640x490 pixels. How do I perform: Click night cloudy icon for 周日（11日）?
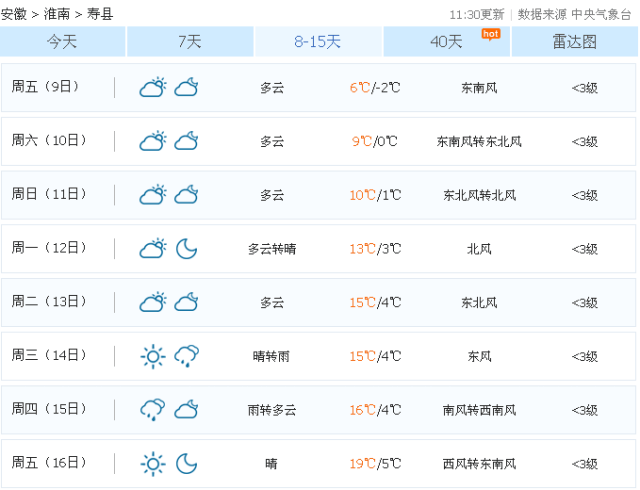[x=187, y=195]
